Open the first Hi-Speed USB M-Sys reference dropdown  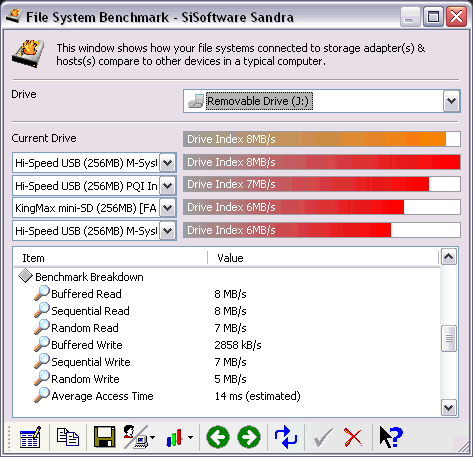(x=167, y=163)
